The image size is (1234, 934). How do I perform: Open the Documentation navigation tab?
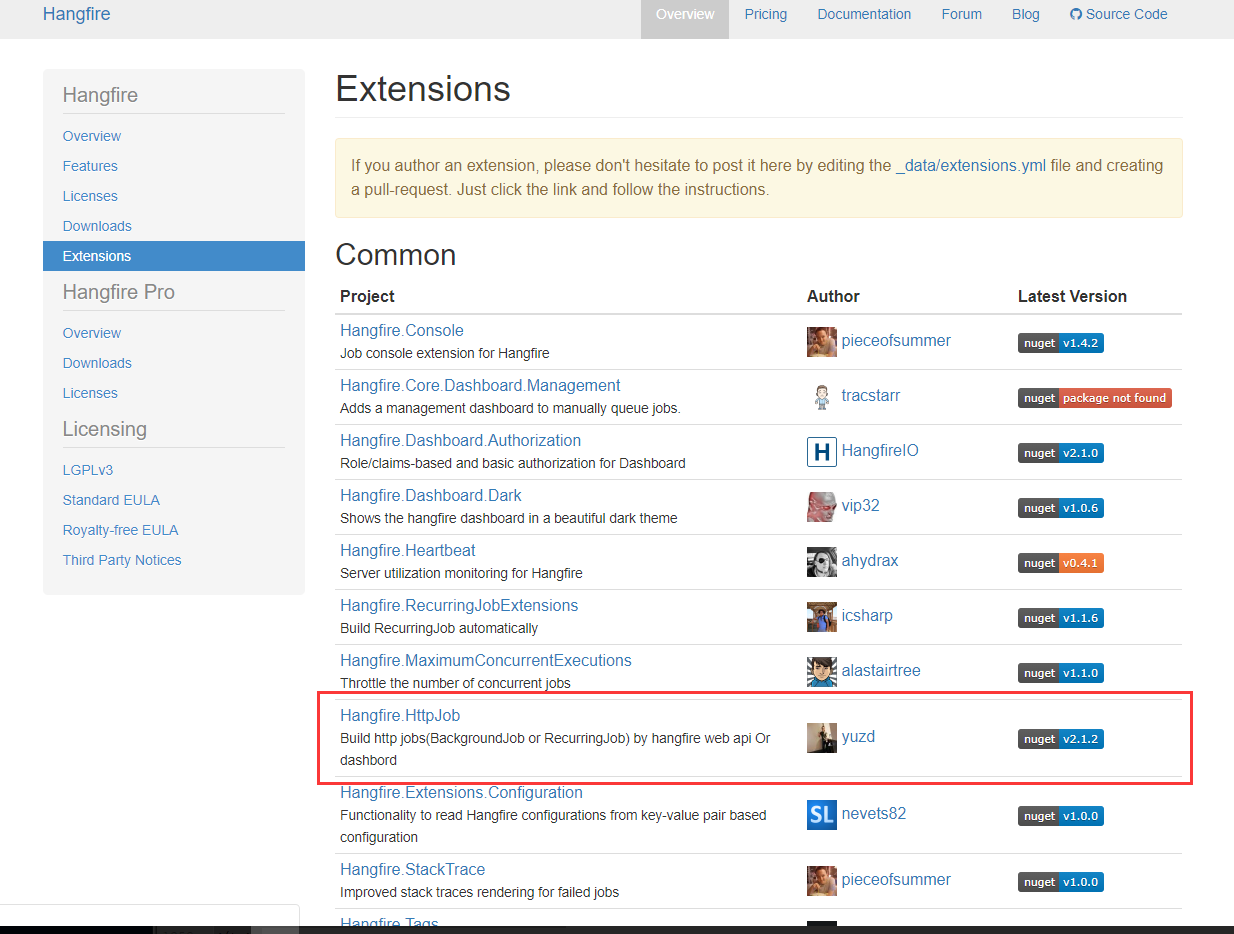[x=864, y=14]
